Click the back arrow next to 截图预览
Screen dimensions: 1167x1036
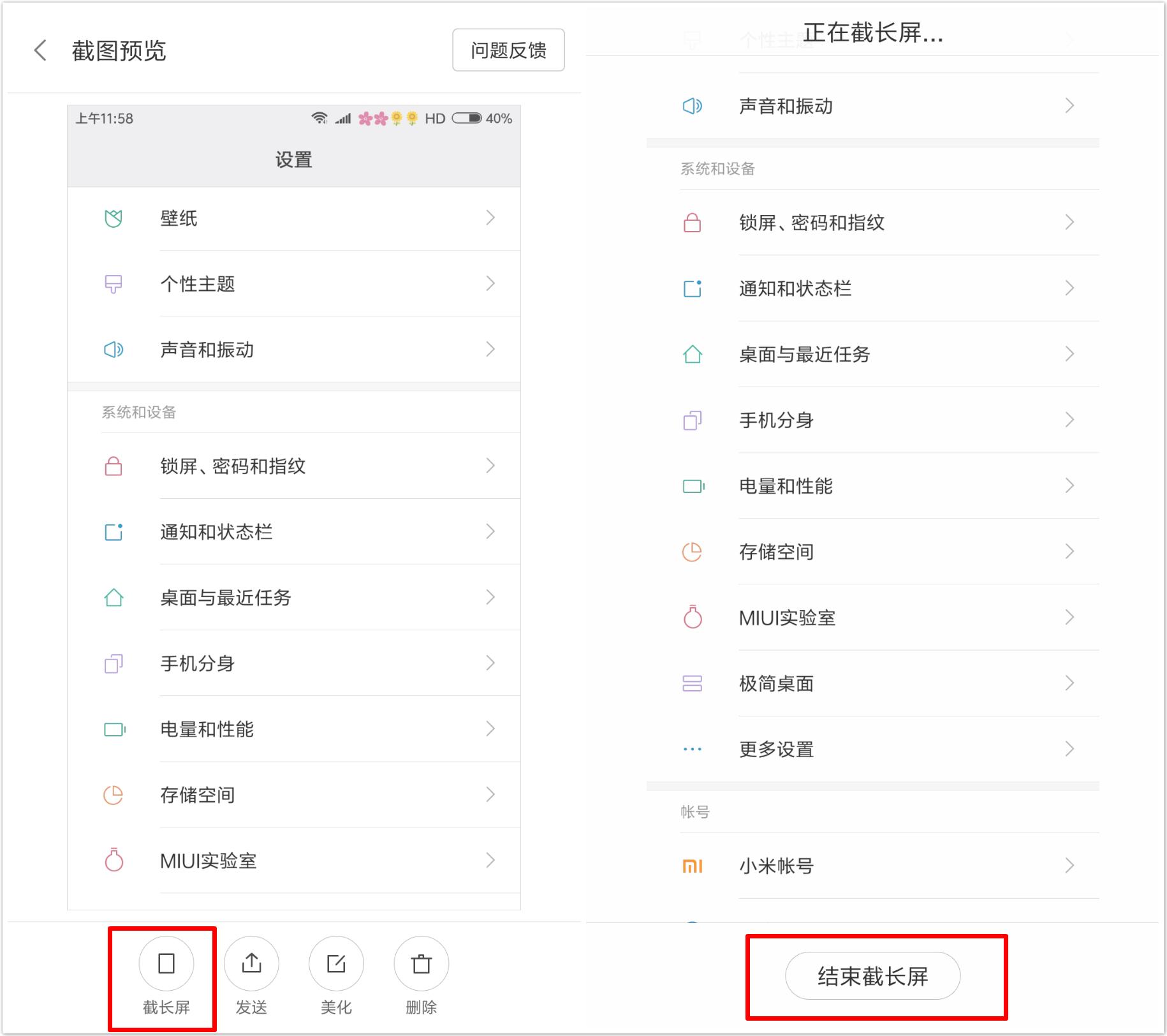40,50
